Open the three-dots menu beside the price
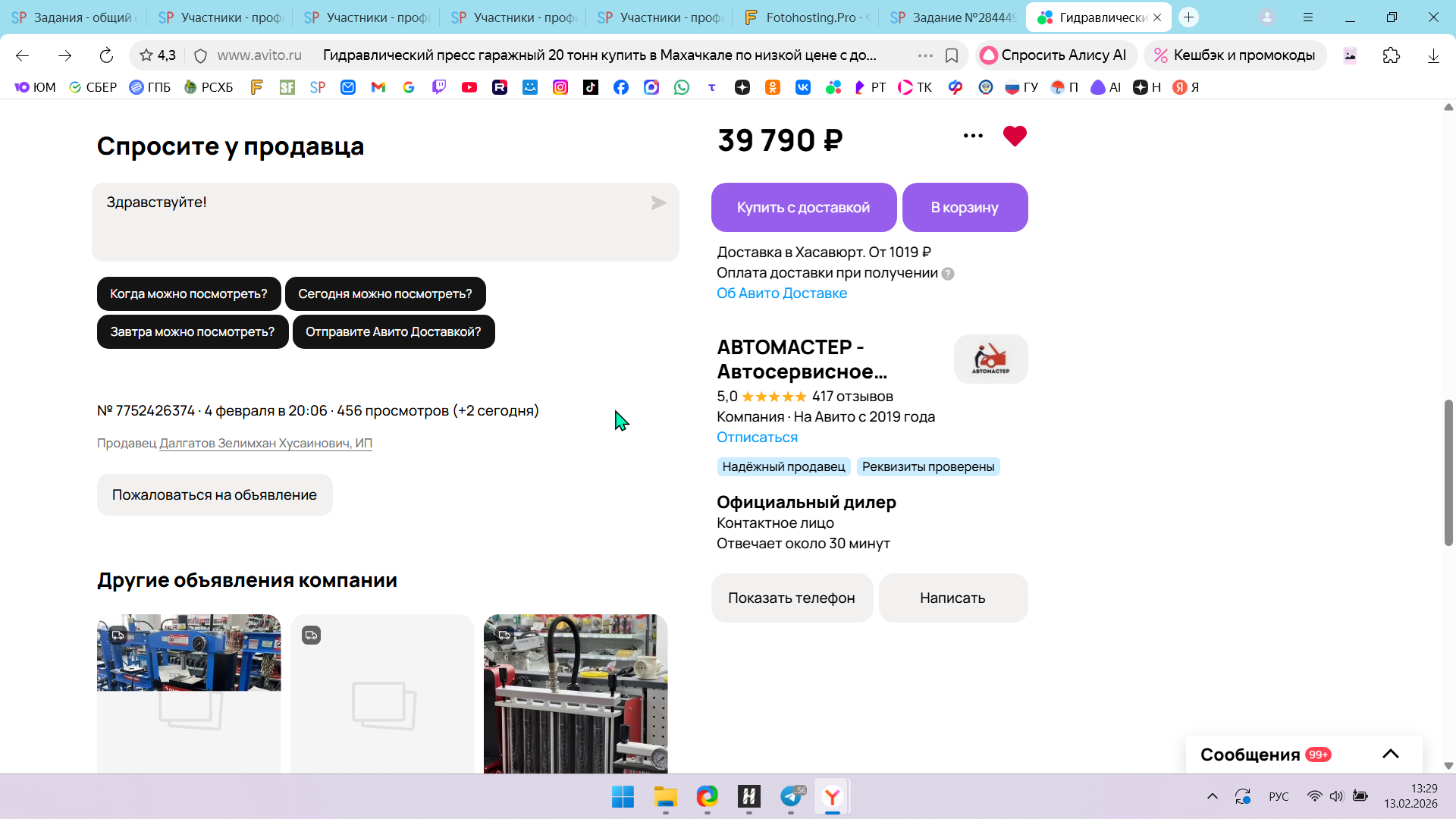Screen dimensions: 1456x819 (x=973, y=136)
